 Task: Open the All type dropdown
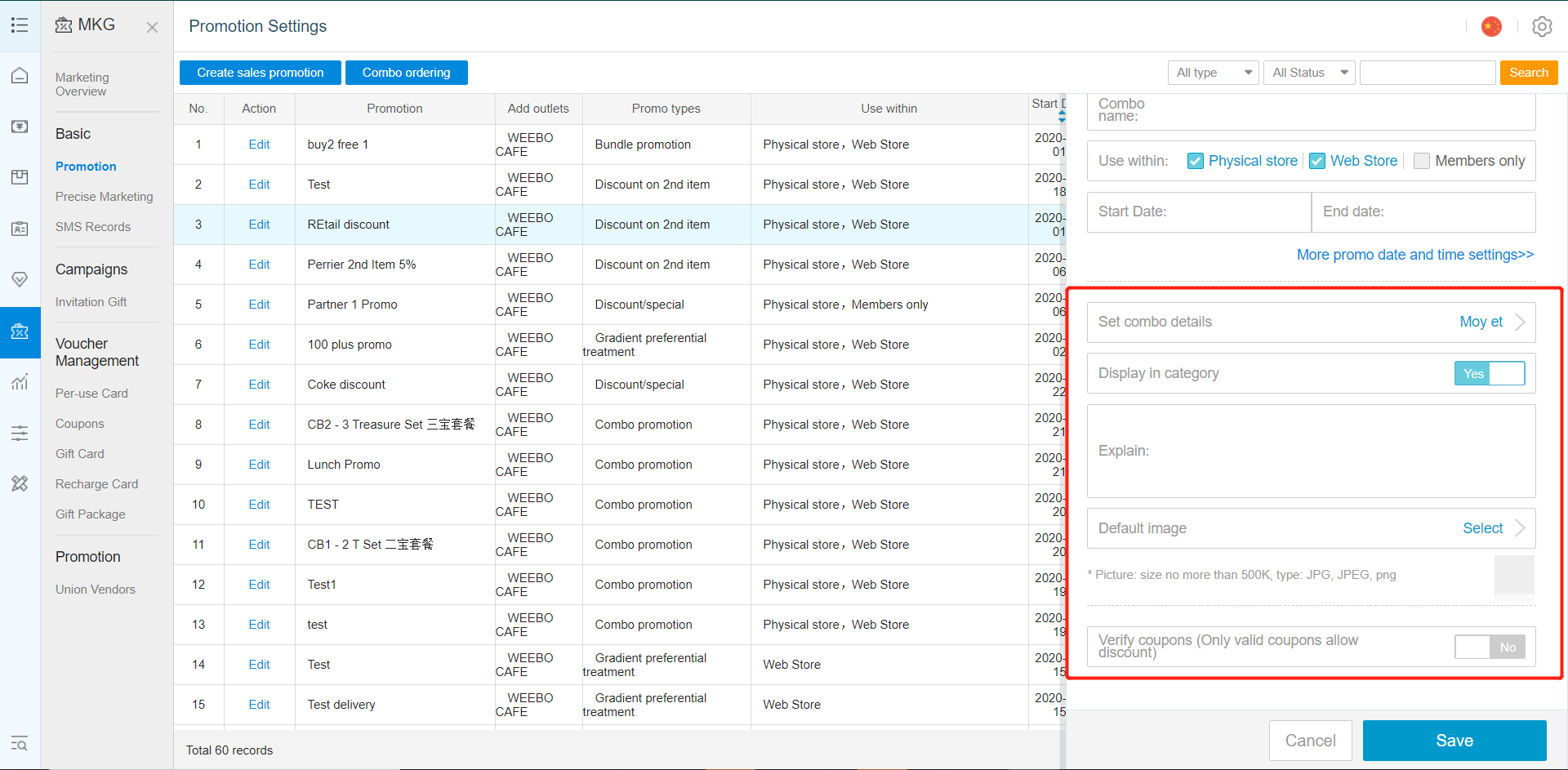(1213, 73)
